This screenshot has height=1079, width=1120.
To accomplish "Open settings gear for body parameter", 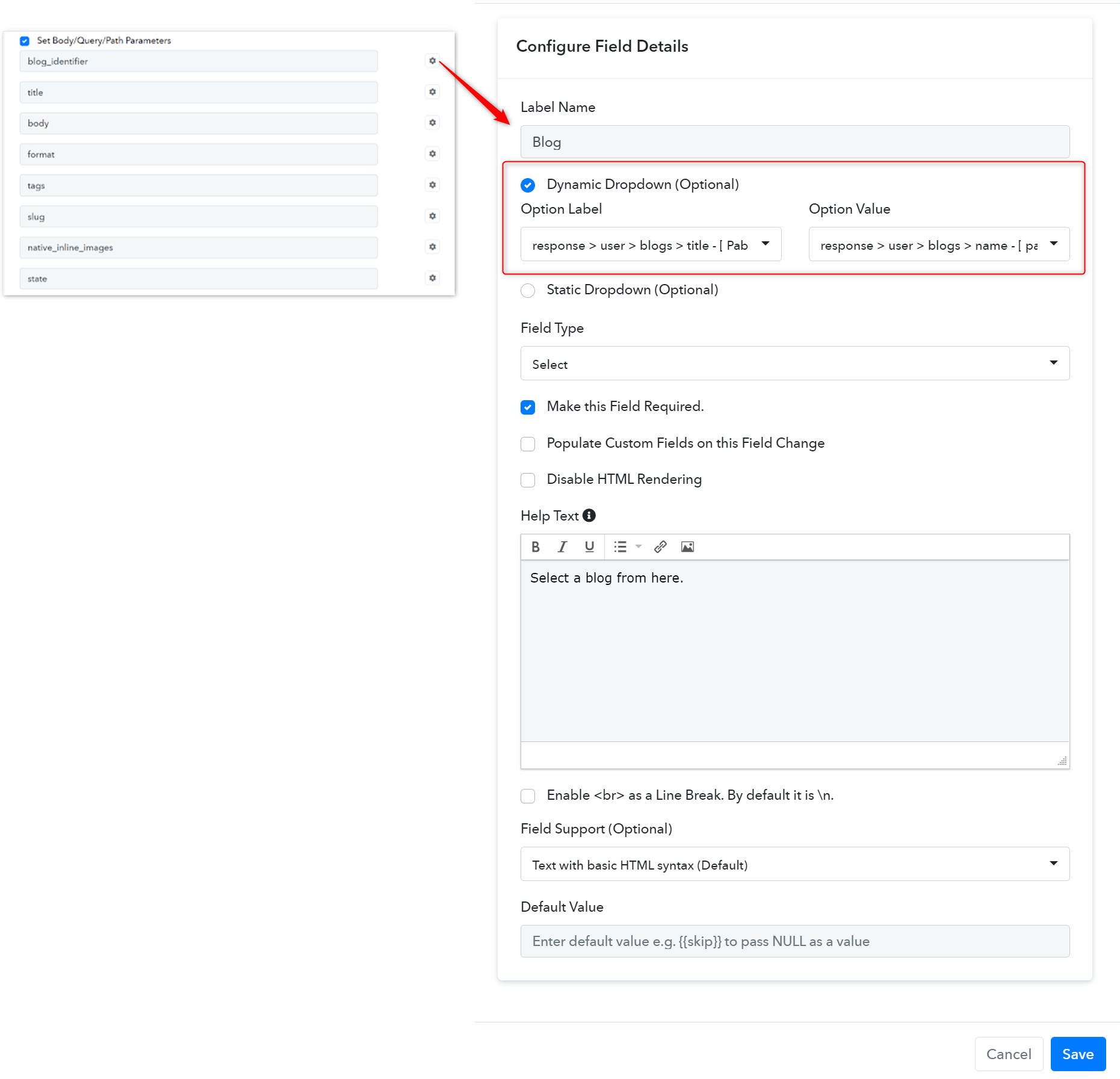I will (x=432, y=123).
